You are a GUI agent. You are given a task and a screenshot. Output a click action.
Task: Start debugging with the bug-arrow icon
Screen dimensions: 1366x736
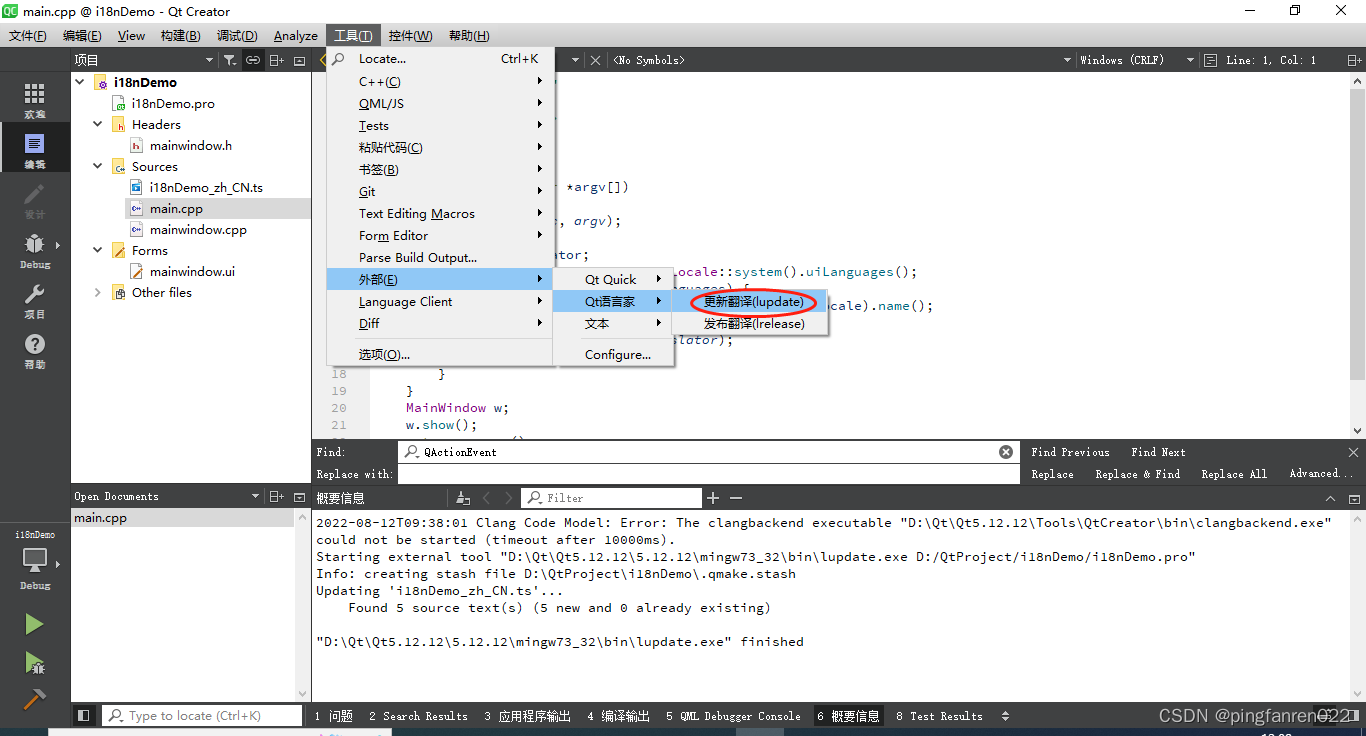coord(35,662)
